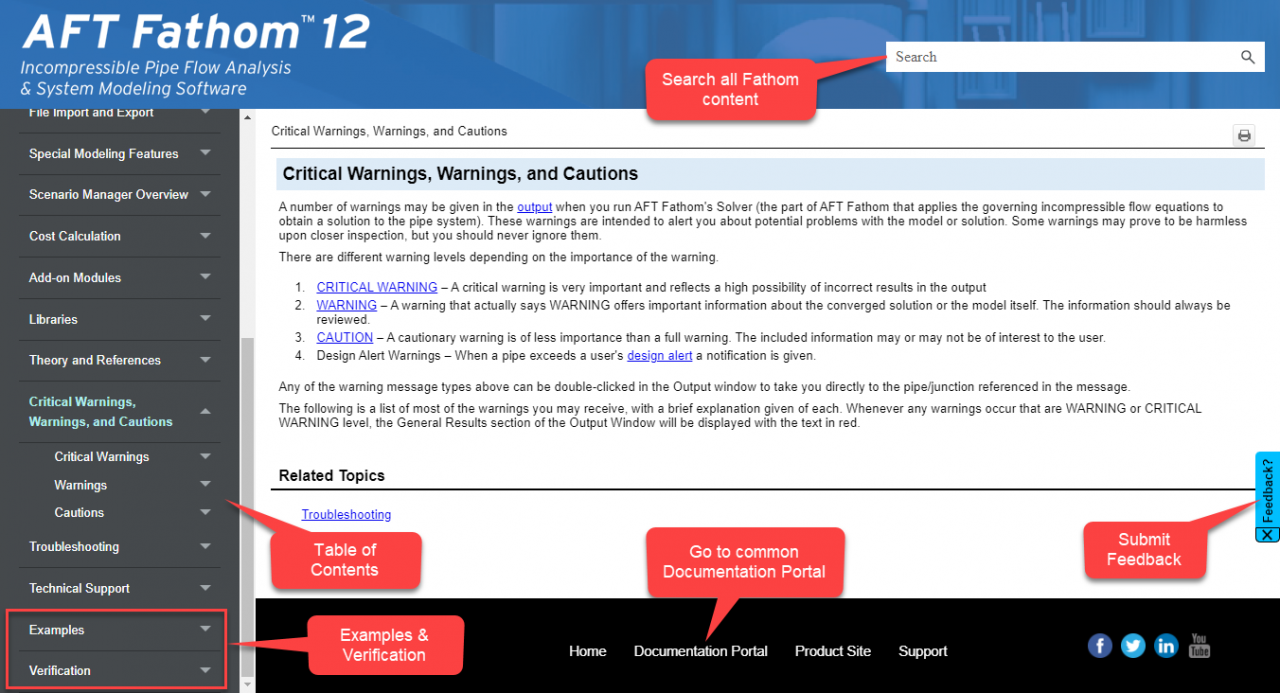Follow the CAUTION list link

(345, 338)
